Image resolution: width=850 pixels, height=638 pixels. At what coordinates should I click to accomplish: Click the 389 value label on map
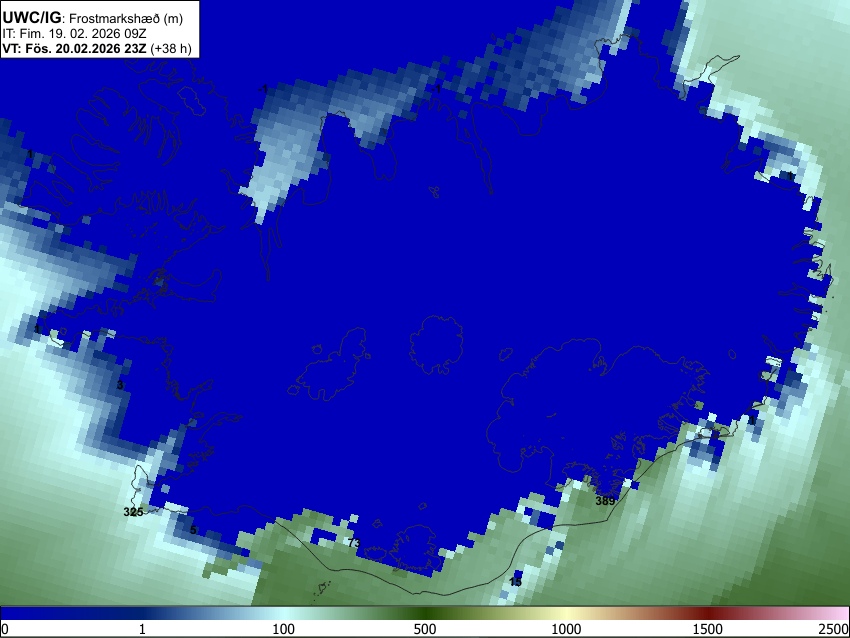[x=605, y=501]
